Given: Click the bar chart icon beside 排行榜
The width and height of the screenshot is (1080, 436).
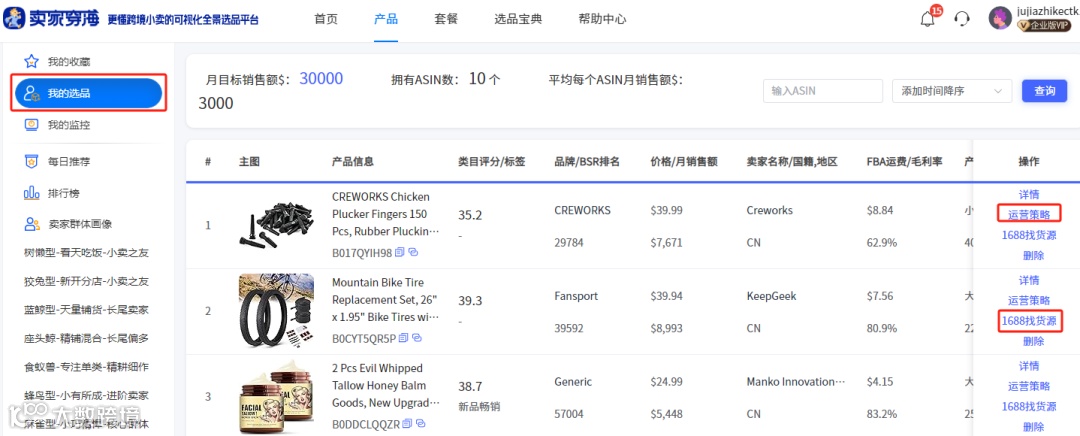Looking at the screenshot, I should pos(31,193).
